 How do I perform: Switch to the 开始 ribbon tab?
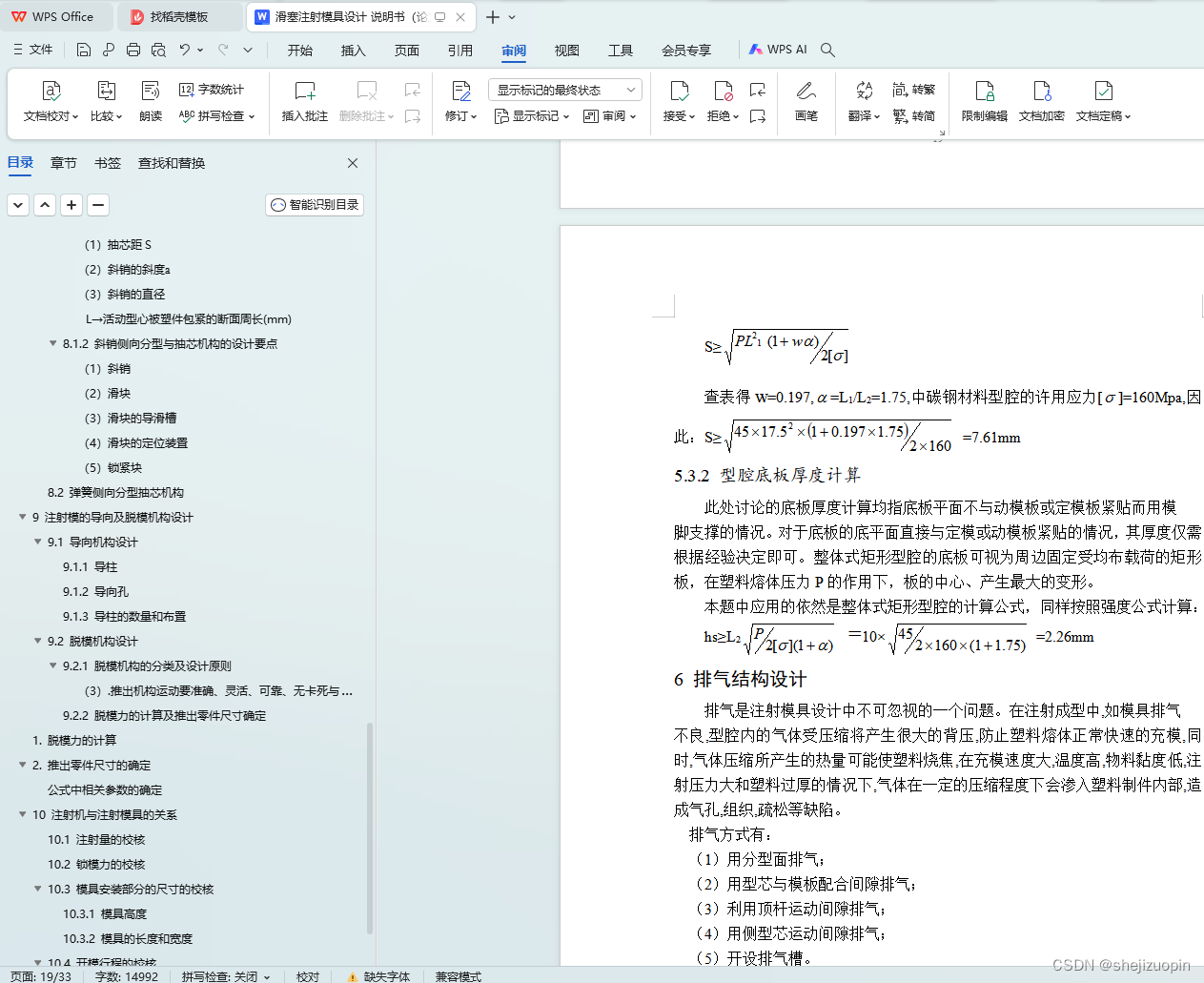point(300,51)
